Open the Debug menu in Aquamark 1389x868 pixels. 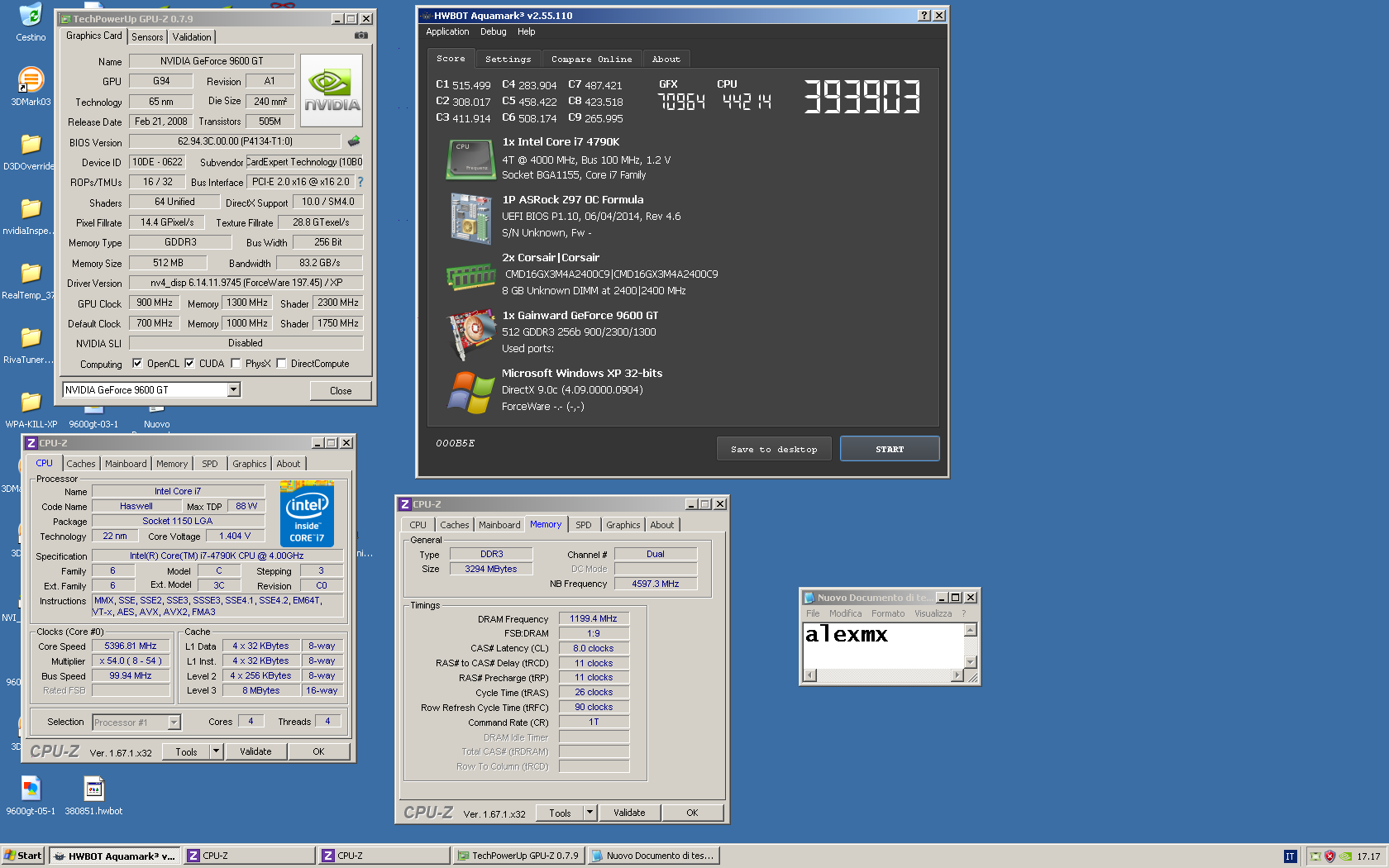click(494, 31)
